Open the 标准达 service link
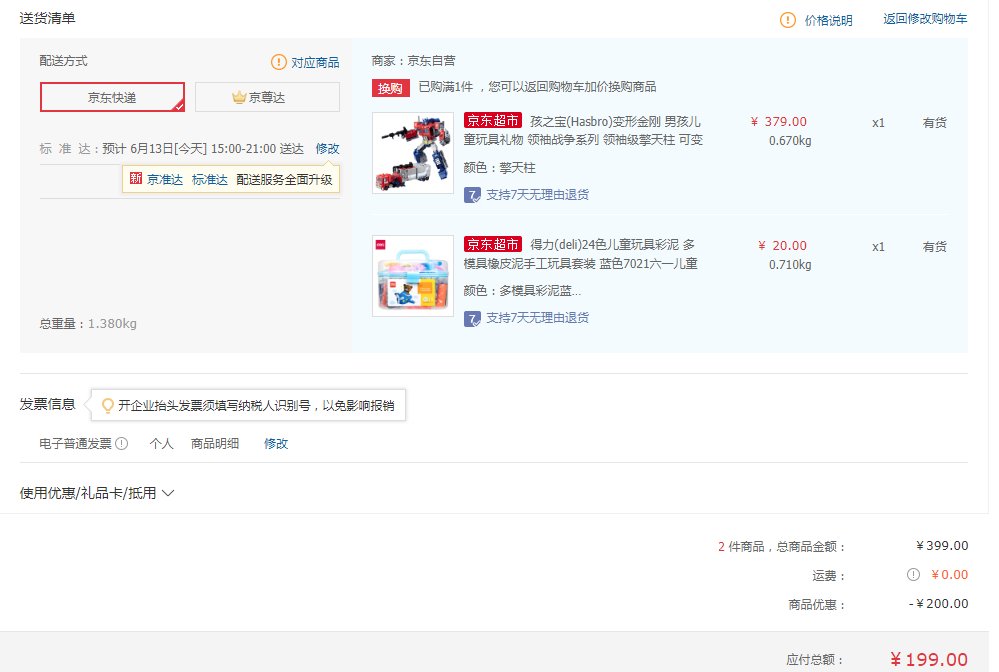Image resolution: width=999 pixels, height=672 pixels. (x=210, y=180)
